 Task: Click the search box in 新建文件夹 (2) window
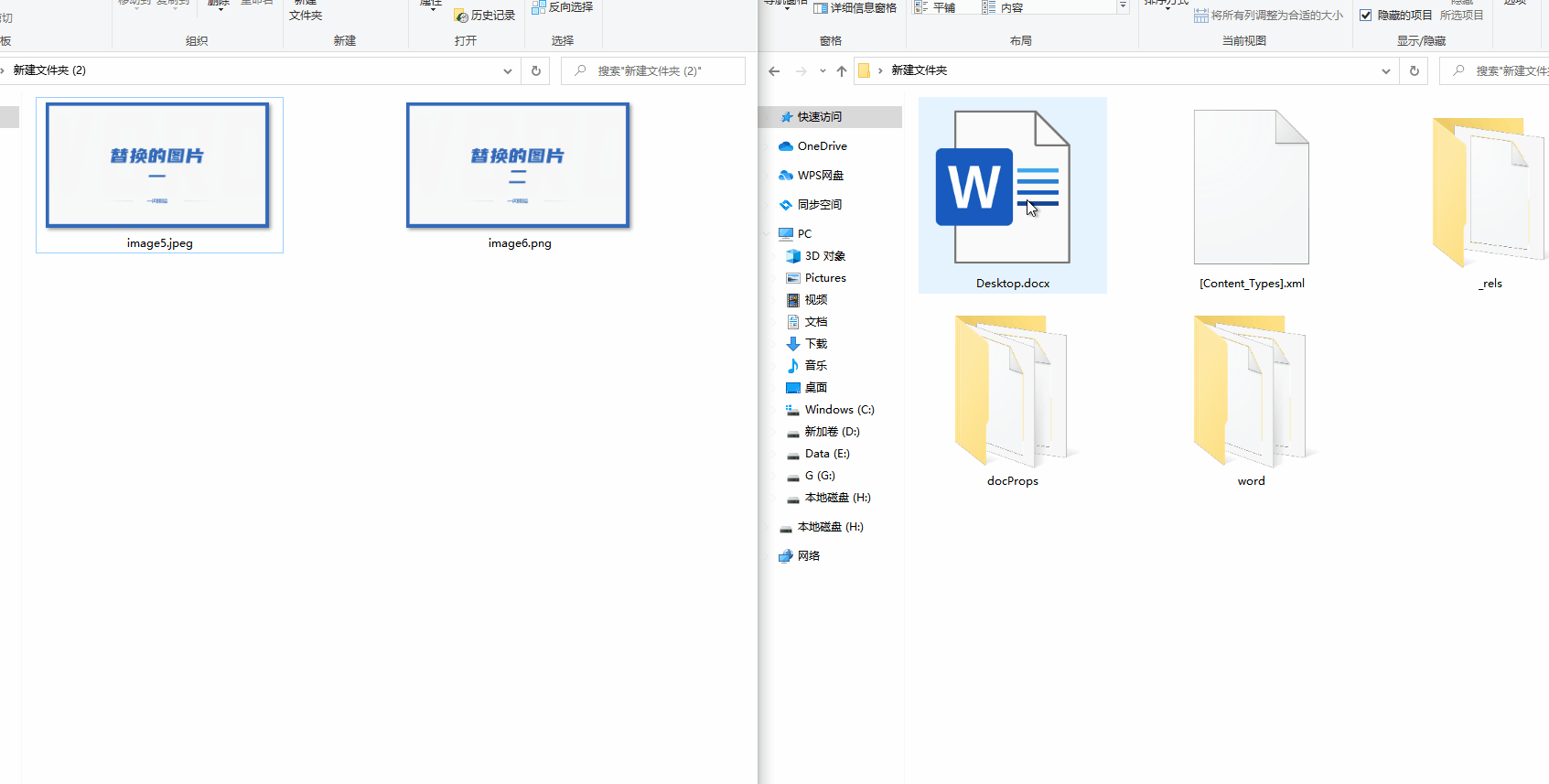(x=653, y=70)
